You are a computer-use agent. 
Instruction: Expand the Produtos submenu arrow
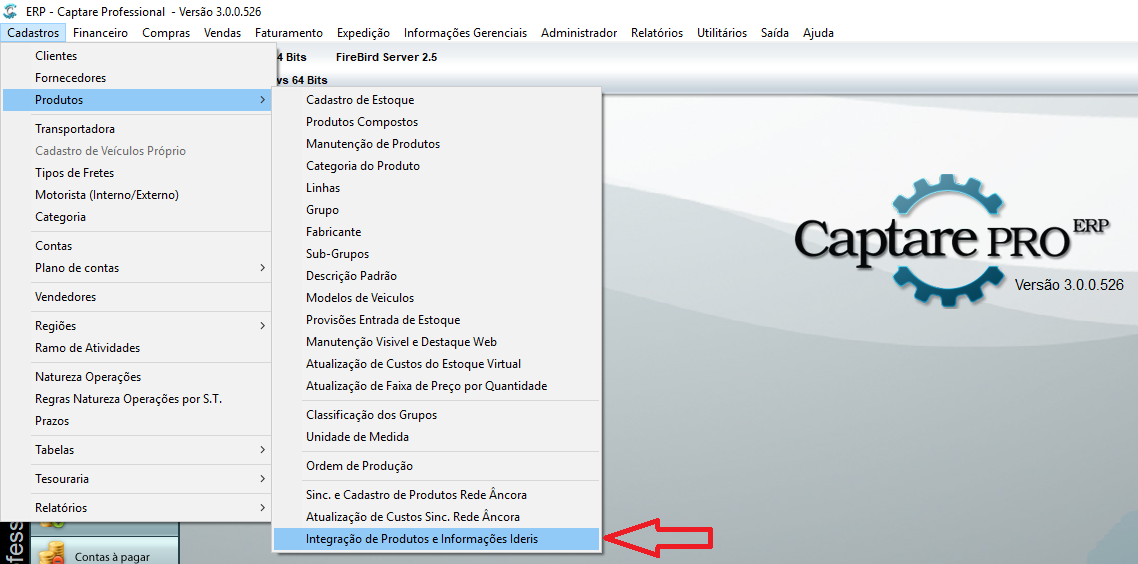[x=262, y=99]
